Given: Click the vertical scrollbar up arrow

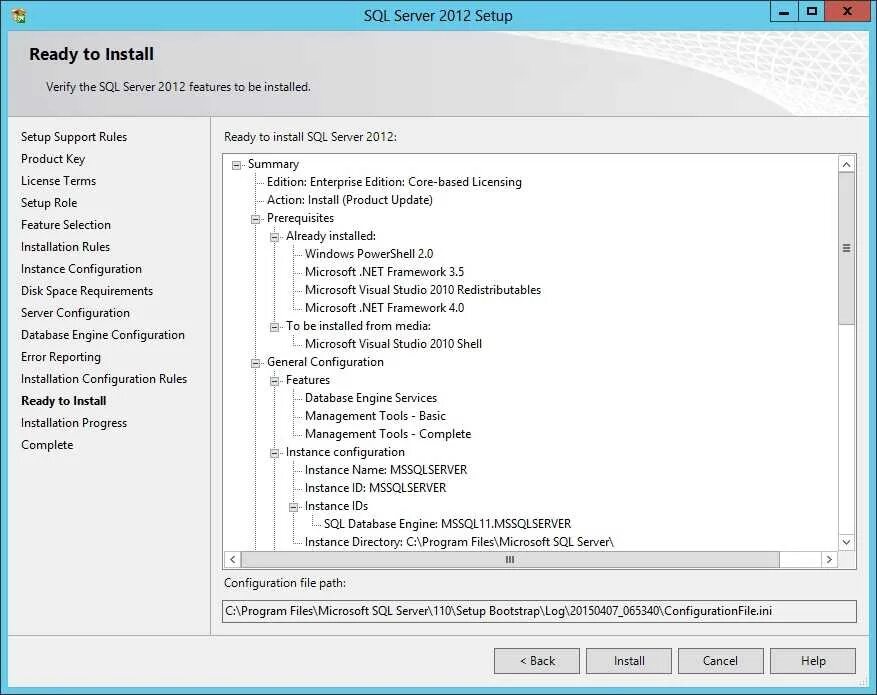Looking at the screenshot, I should [846, 164].
